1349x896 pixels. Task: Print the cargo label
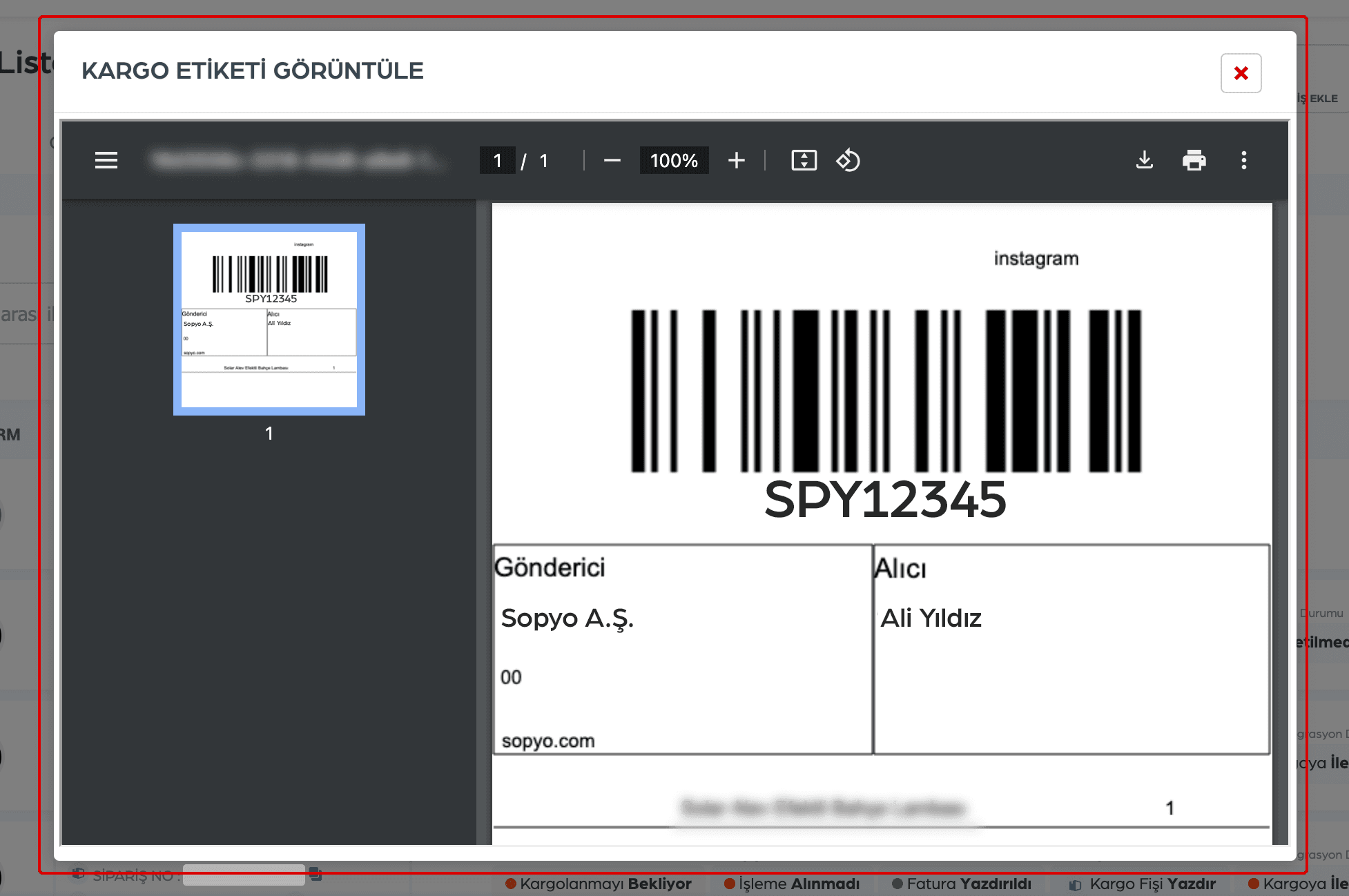[x=1194, y=161]
